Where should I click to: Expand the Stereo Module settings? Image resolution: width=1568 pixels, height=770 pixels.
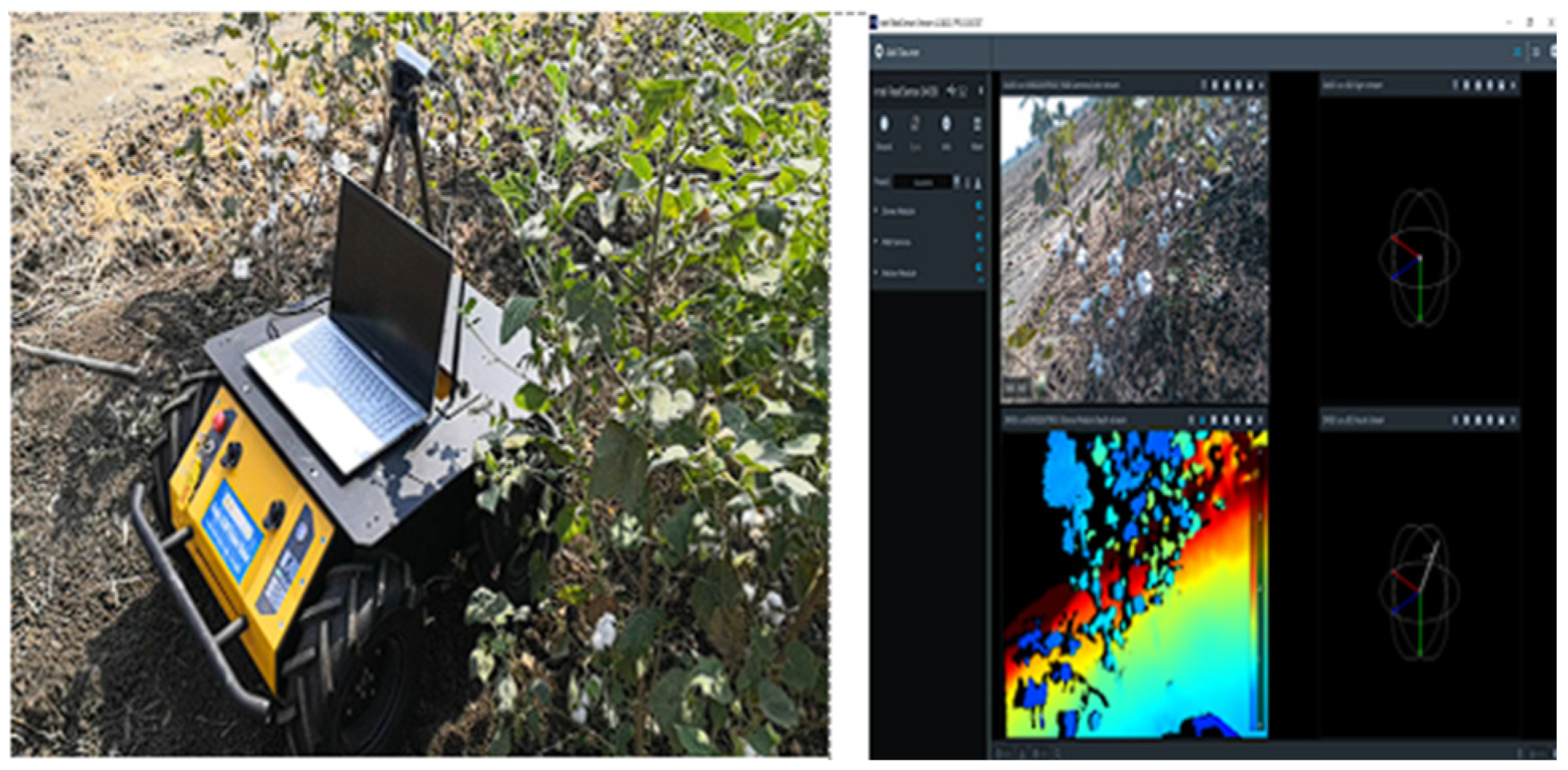877,210
